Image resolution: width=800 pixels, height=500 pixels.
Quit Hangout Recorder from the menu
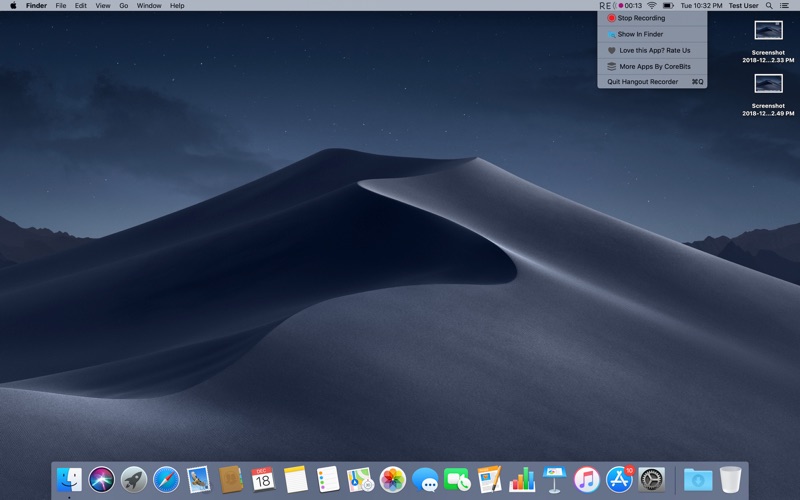click(x=652, y=82)
